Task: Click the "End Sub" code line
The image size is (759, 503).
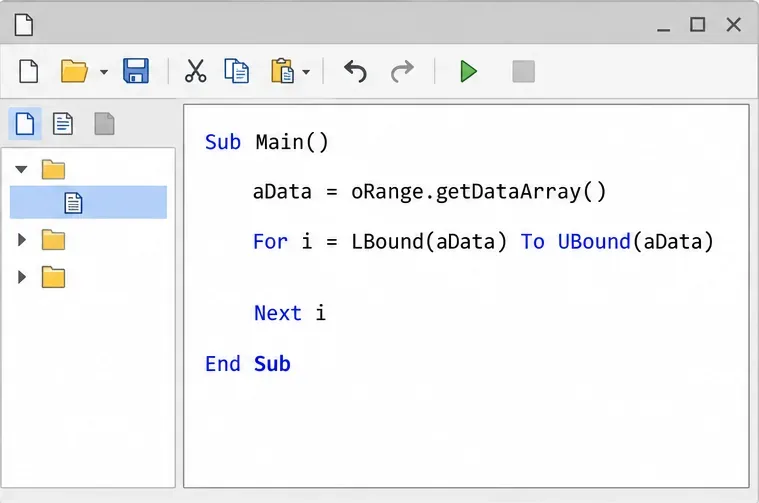Action: coord(247,364)
